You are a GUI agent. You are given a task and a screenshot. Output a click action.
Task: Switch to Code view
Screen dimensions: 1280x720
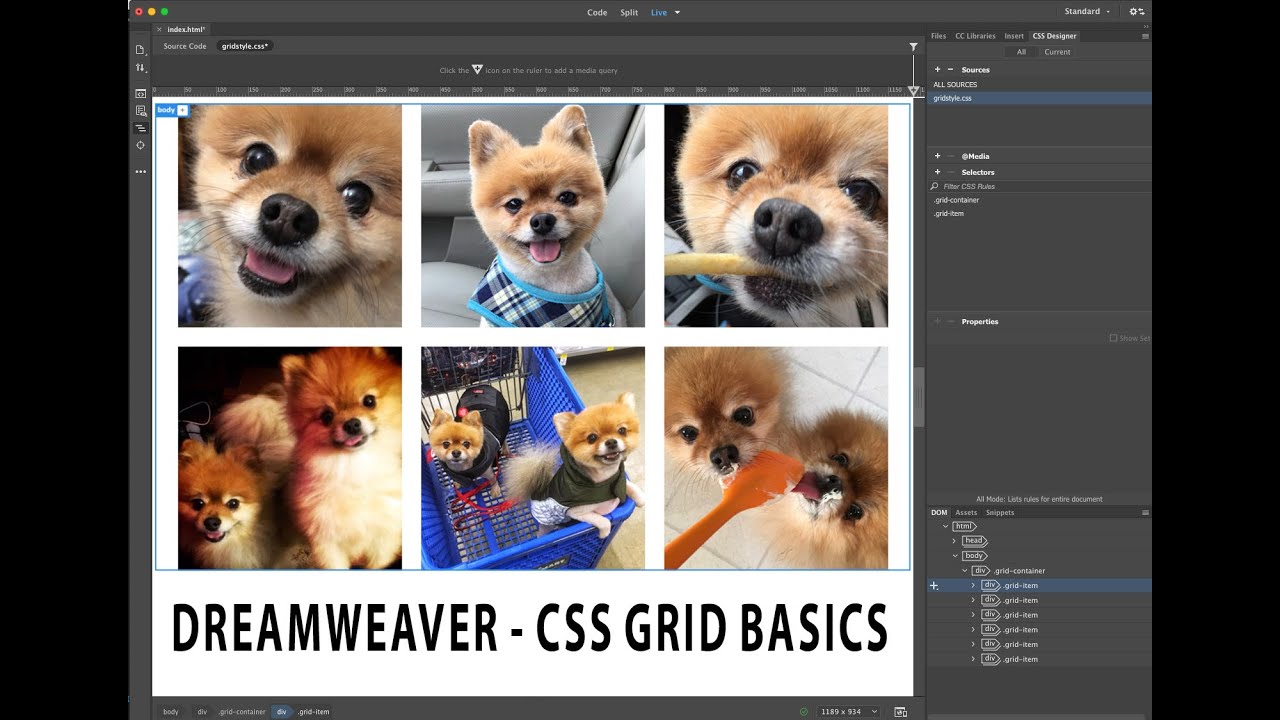pyautogui.click(x=597, y=12)
